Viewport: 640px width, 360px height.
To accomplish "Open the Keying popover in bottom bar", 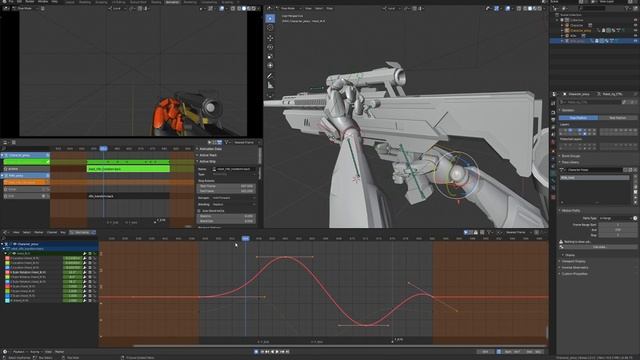I will pyautogui.click(x=35, y=351).
